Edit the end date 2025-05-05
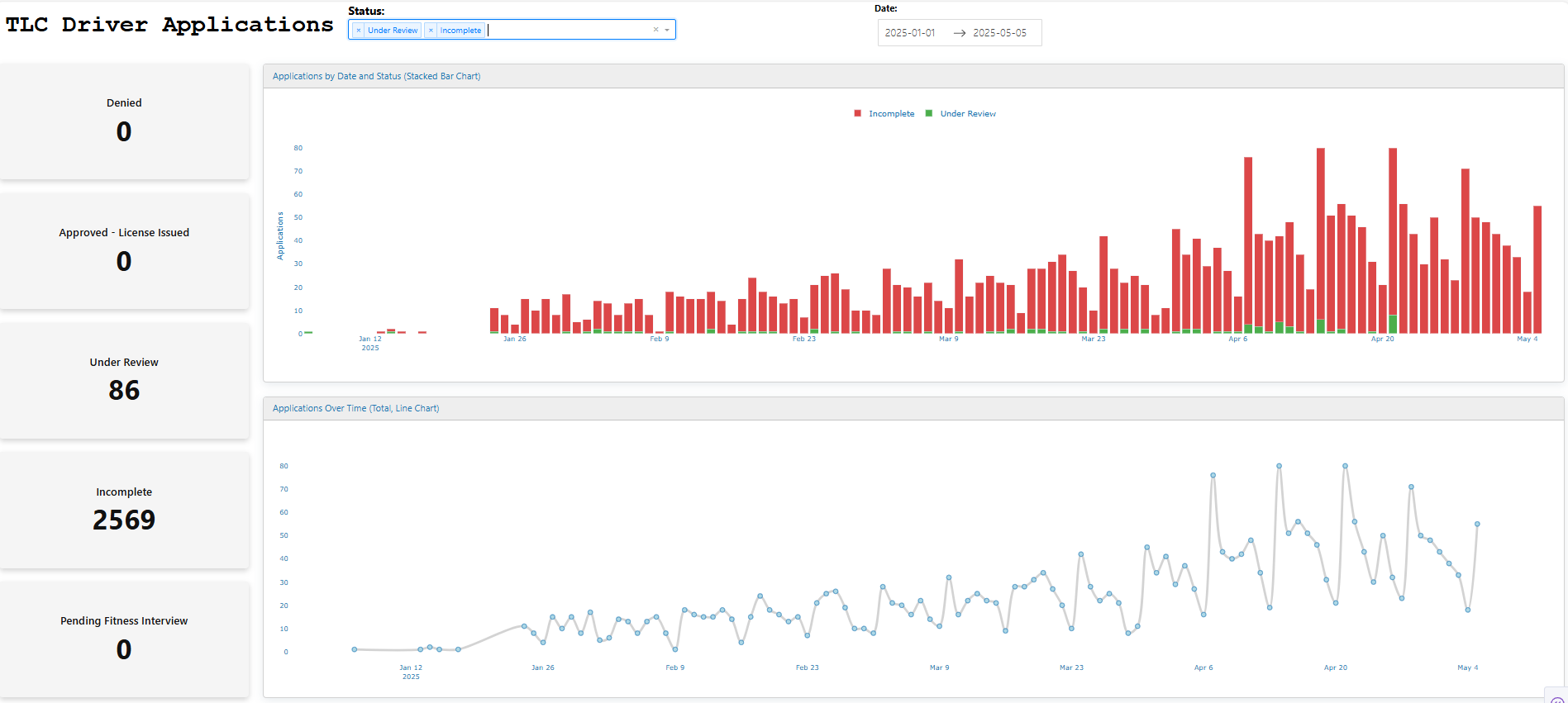Screen dimensions: 1568x703 click(x=999, y=33)
